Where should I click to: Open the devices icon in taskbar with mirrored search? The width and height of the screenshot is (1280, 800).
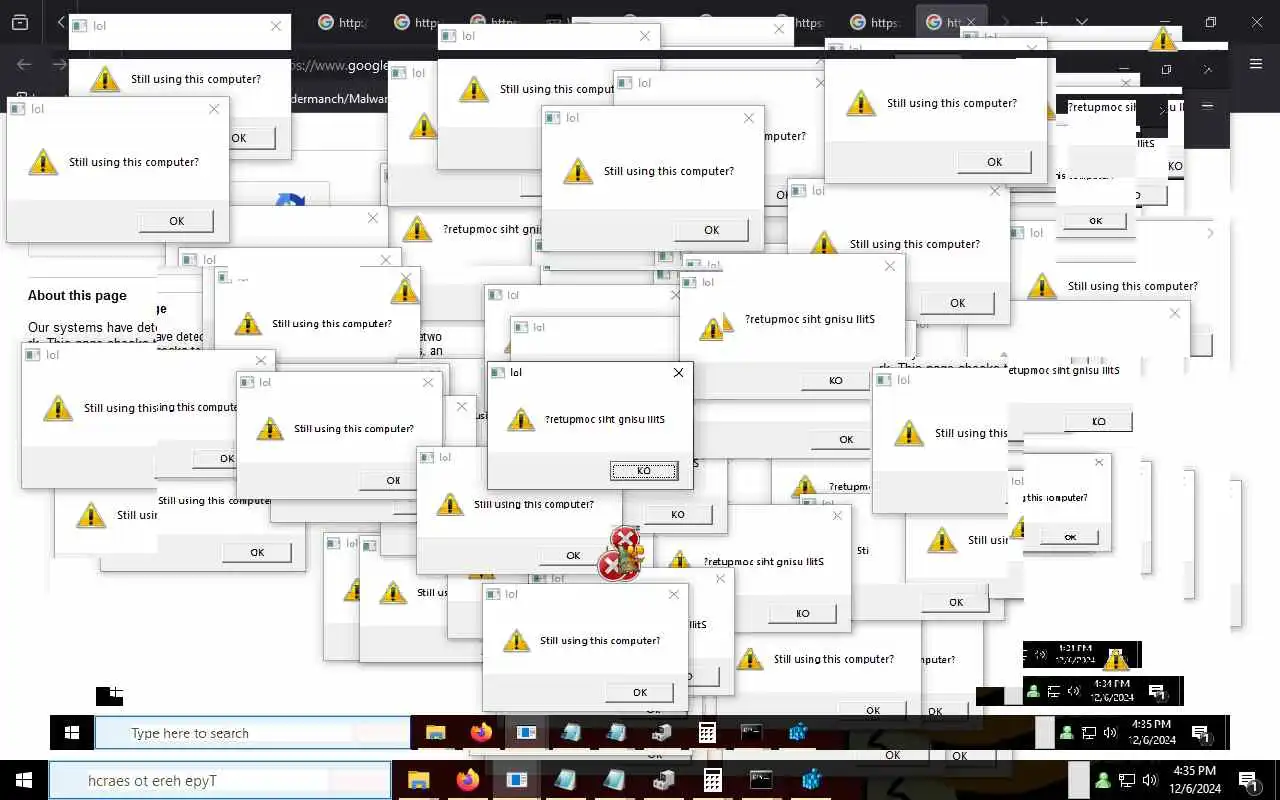click(664, 780)
